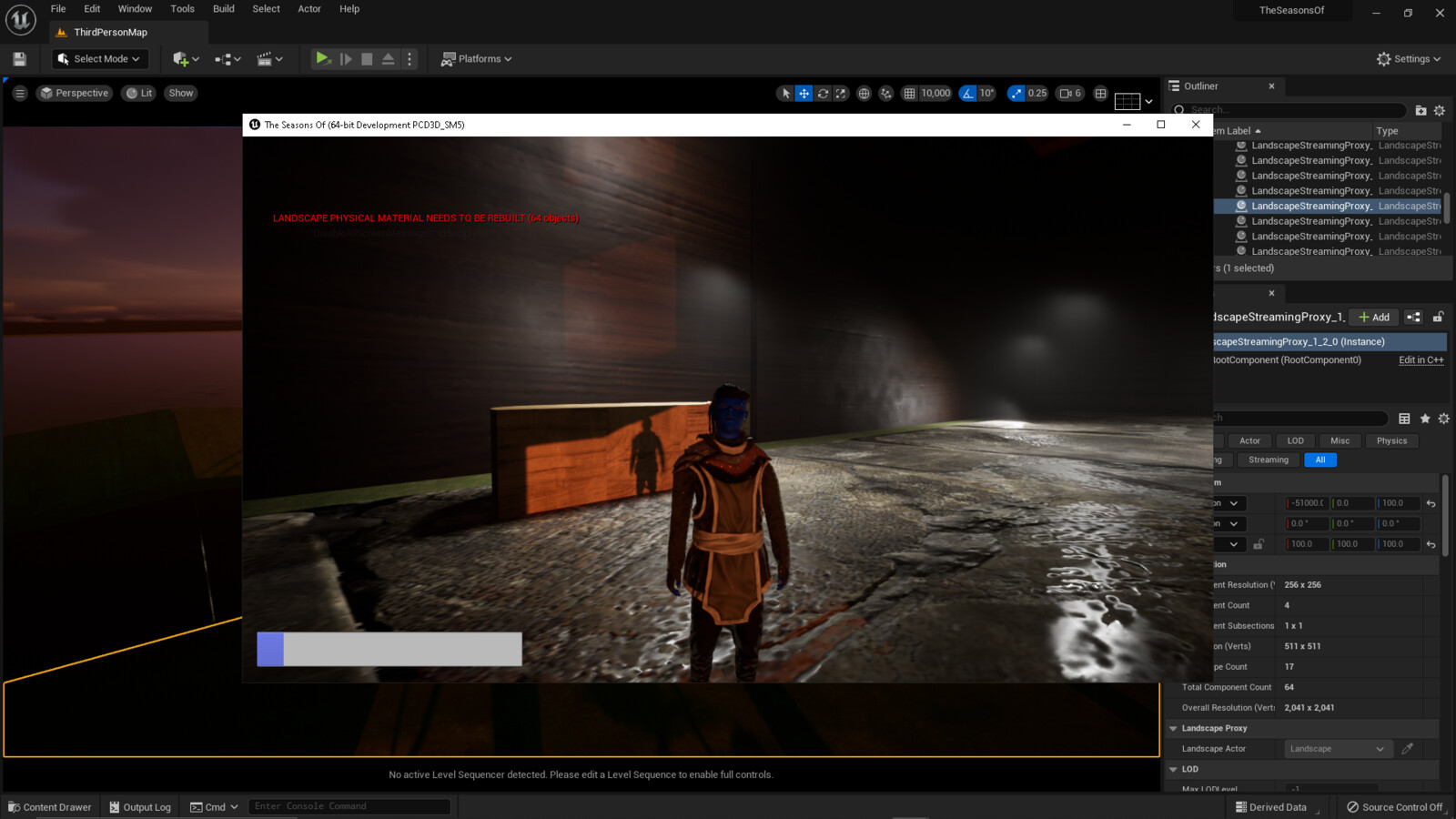Open scale snap value 0.25
This screenshot has width=1456, height=819.
coord(1037,93)
